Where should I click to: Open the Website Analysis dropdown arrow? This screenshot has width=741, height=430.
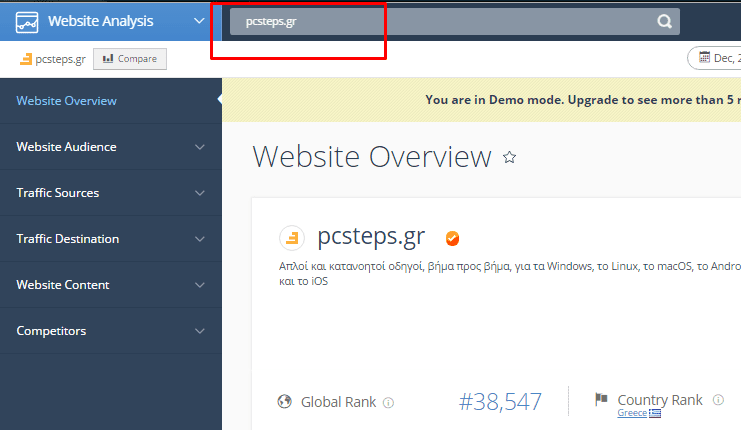pos(199,21)
